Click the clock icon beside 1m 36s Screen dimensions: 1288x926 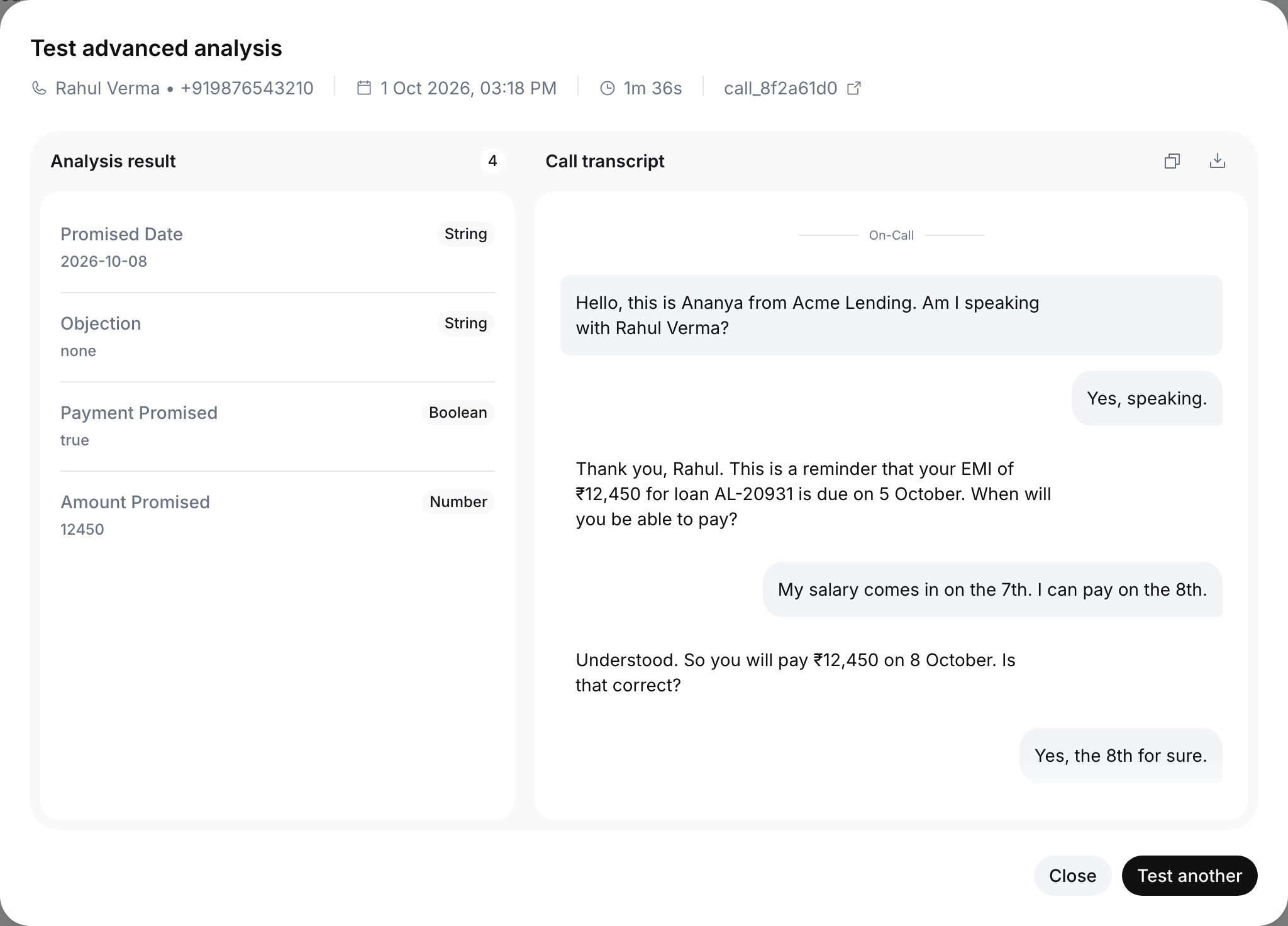click(x=607, y=88)
